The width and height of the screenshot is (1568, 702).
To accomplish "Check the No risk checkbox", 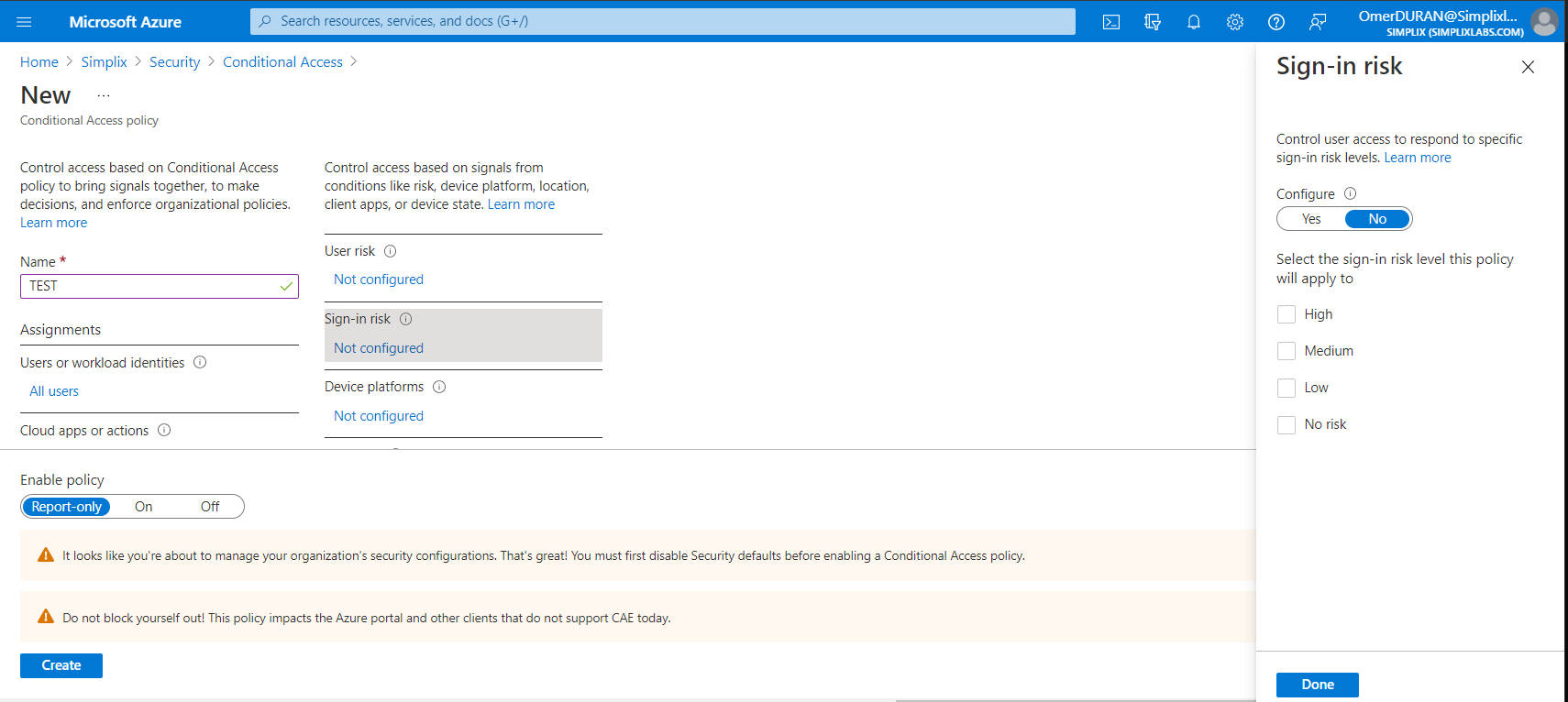I will coord(1286,424).
